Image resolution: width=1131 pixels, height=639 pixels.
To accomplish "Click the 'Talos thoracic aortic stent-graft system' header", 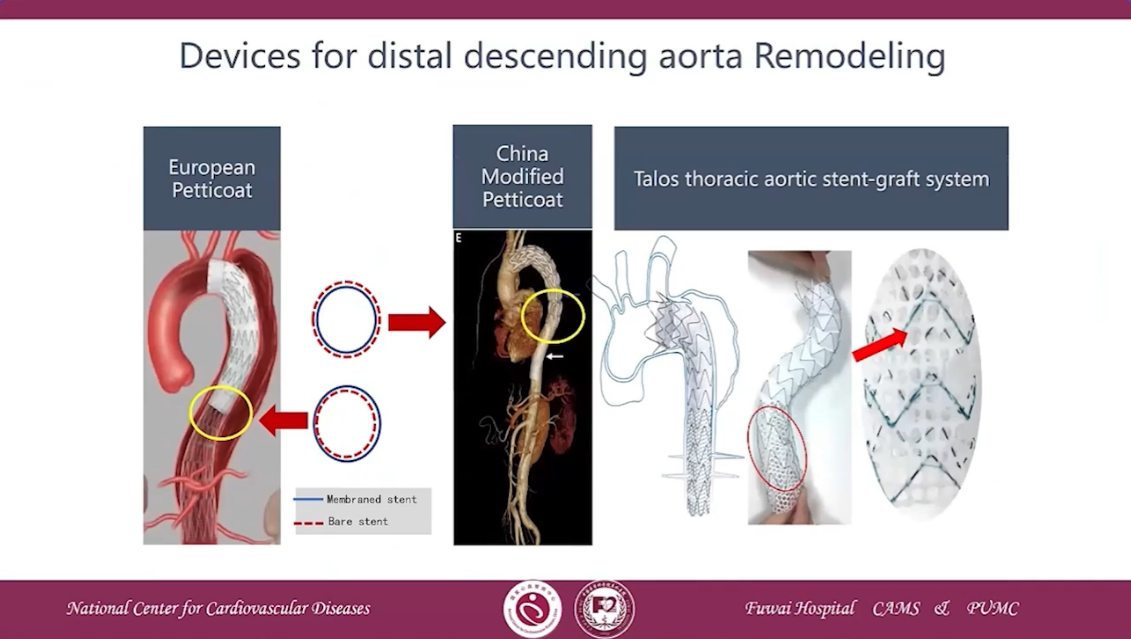I will [x=811, y=179].
